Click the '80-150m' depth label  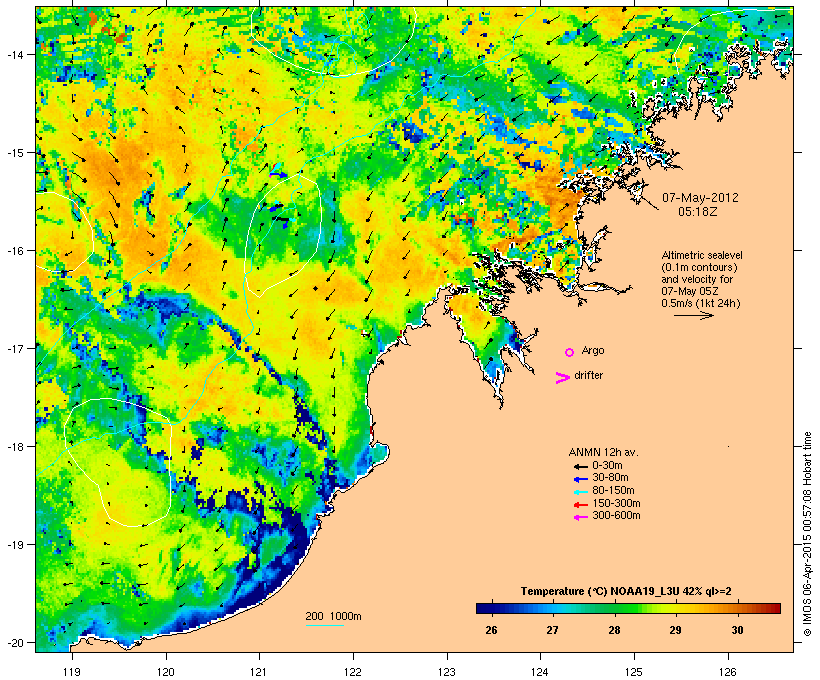(613, 491)
